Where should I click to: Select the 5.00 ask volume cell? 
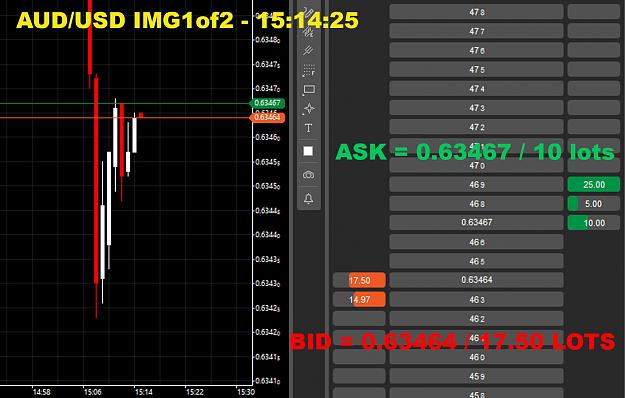point(594,204)
